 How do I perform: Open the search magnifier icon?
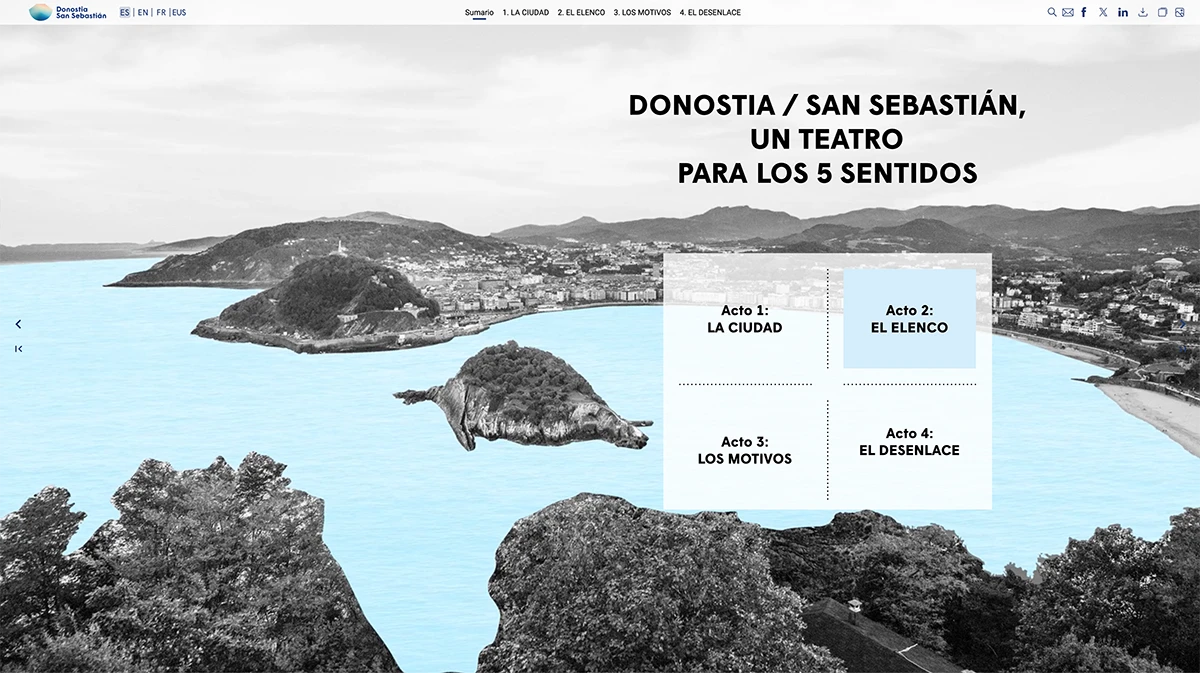point(1052,12)
